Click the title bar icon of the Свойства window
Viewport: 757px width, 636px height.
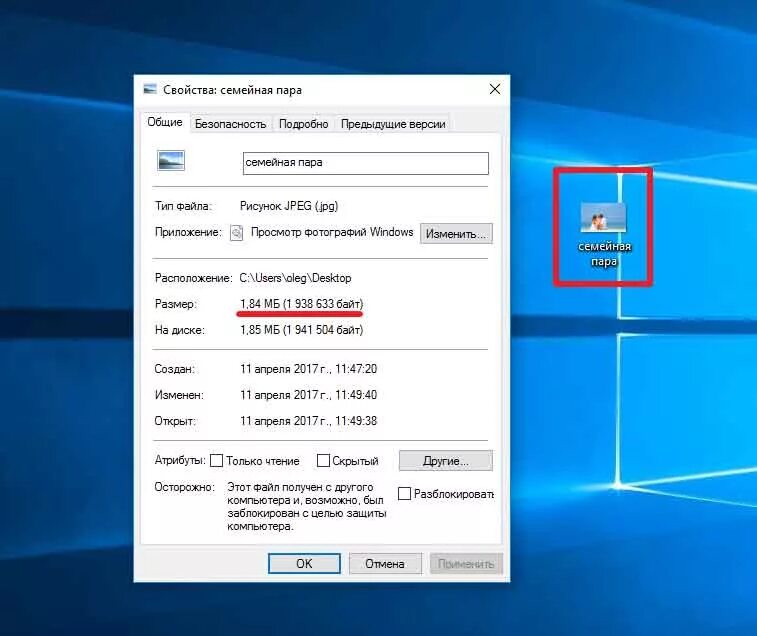point(150,89)
